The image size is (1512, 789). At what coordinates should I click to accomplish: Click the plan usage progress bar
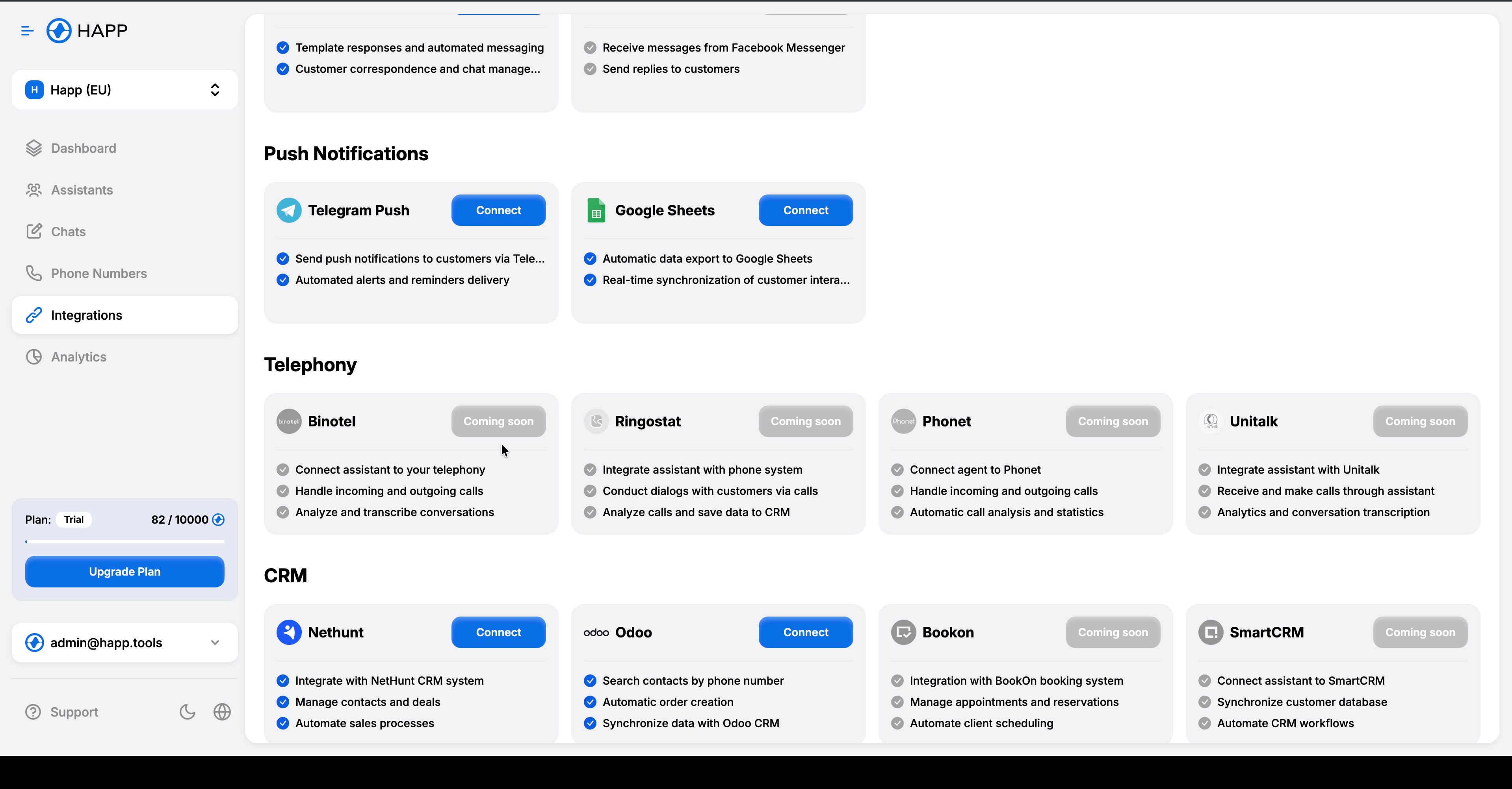tap(124, 541)
